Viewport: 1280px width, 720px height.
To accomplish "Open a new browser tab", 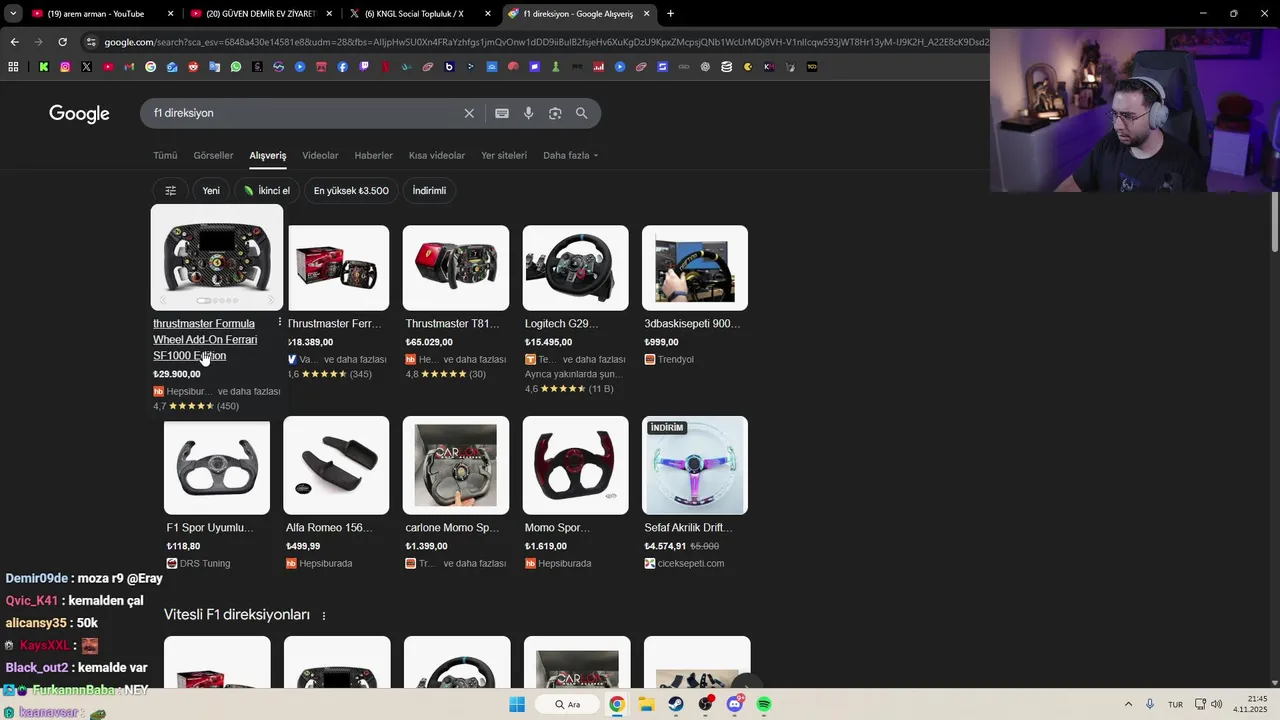I will pyautogui.click(x=670, y=14).
